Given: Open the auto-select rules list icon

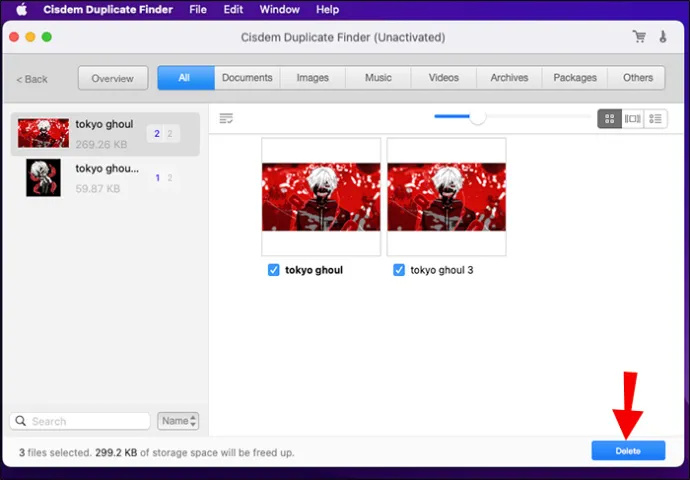Looking at the screenshot, I should point(226,118).
